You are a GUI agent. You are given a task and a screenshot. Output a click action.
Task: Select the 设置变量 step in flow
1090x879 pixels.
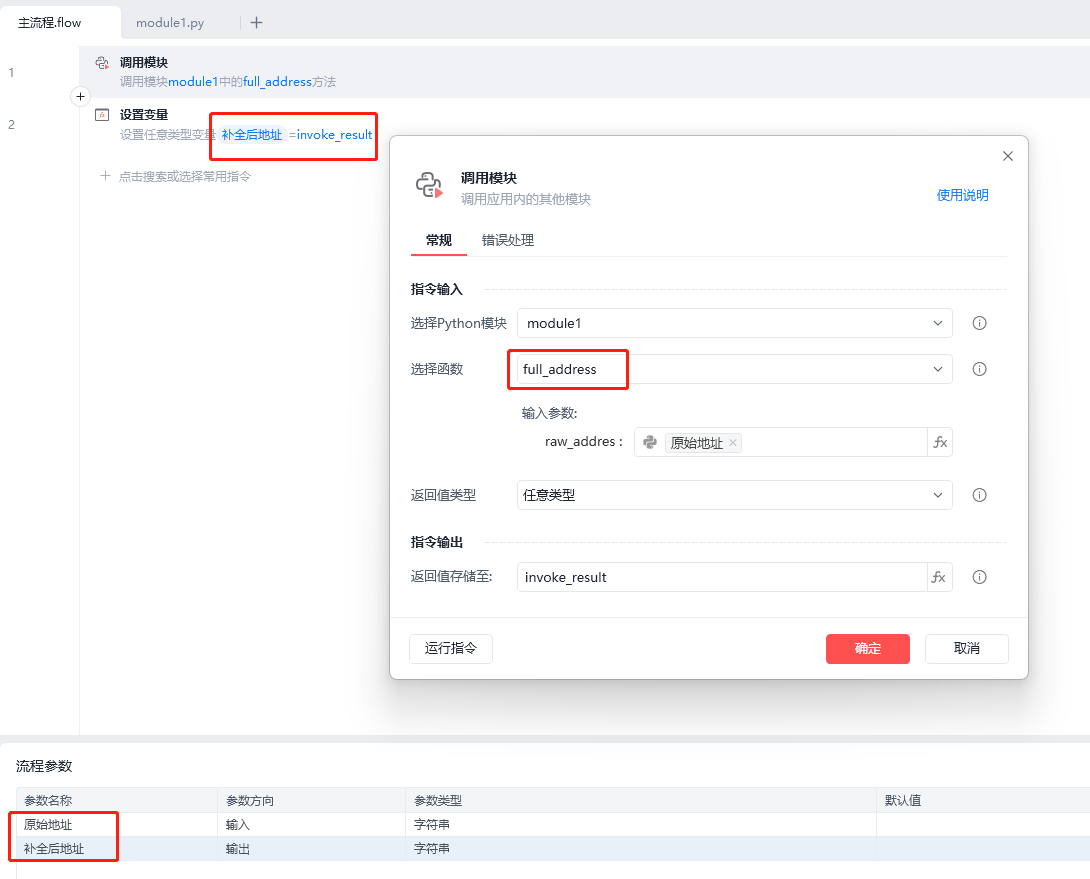pos(584,124)
